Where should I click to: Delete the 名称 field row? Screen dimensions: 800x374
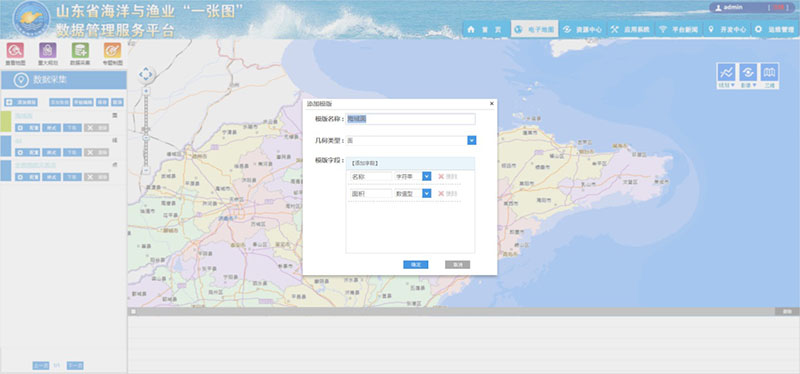tap(447, 177)
